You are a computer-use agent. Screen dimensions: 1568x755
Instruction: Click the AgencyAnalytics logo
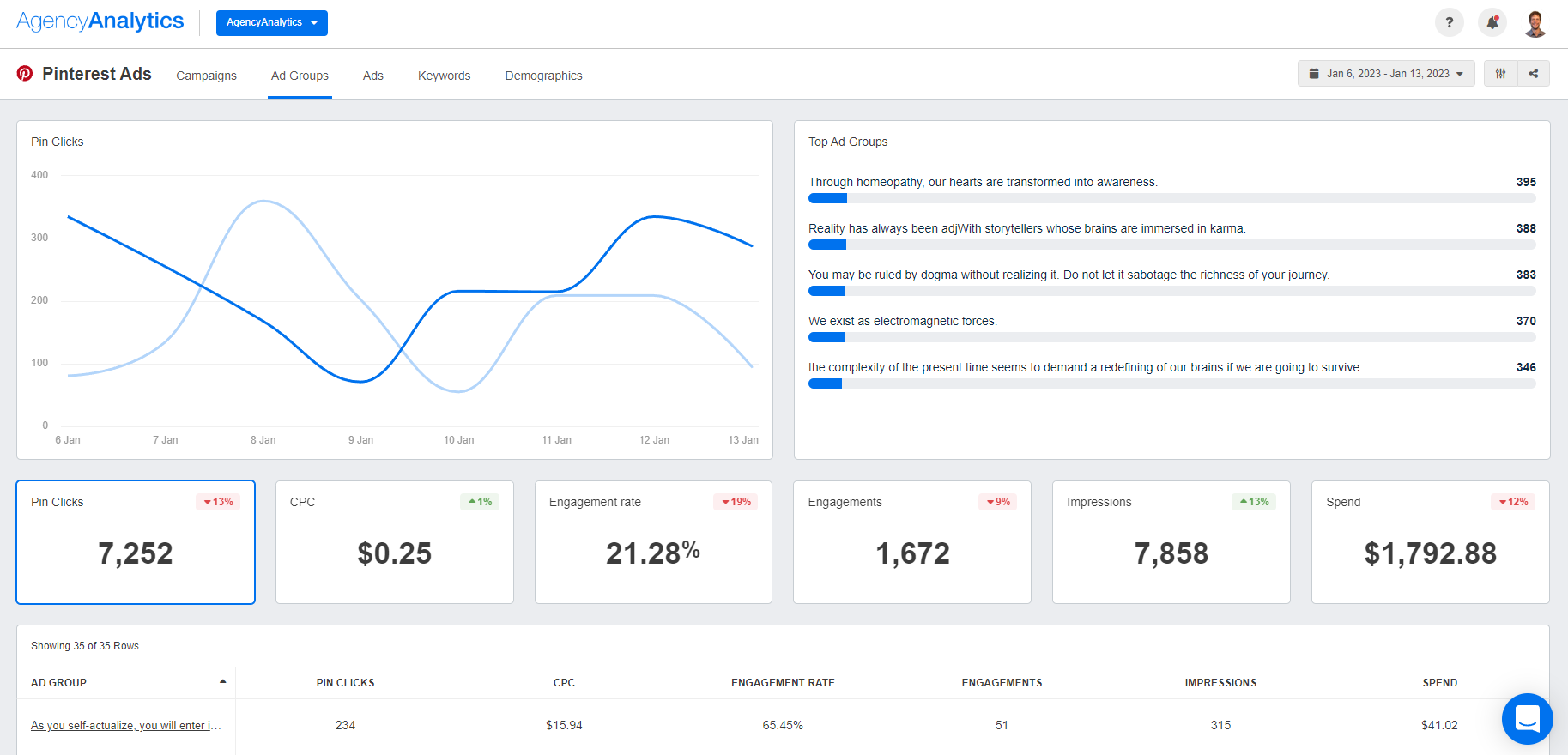click(x=100, y=21)
